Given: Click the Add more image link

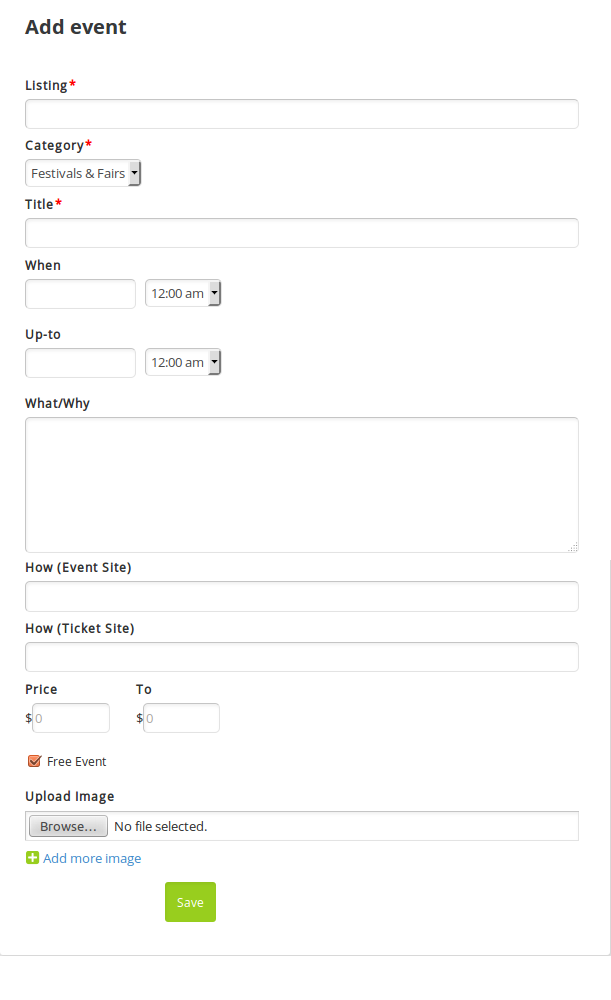Looking at the screenshot, I should pyautogui.click(x=92, y=859).
